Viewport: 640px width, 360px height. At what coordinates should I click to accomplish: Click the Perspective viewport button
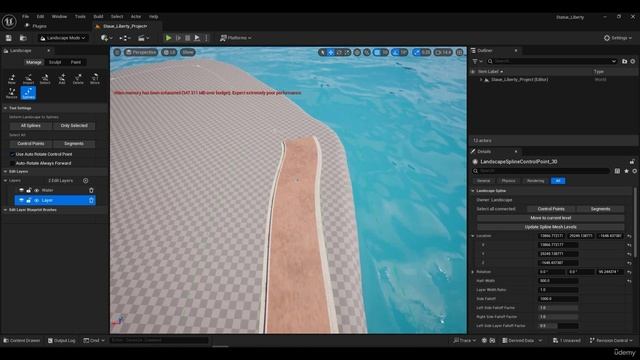tap(141, 52)
